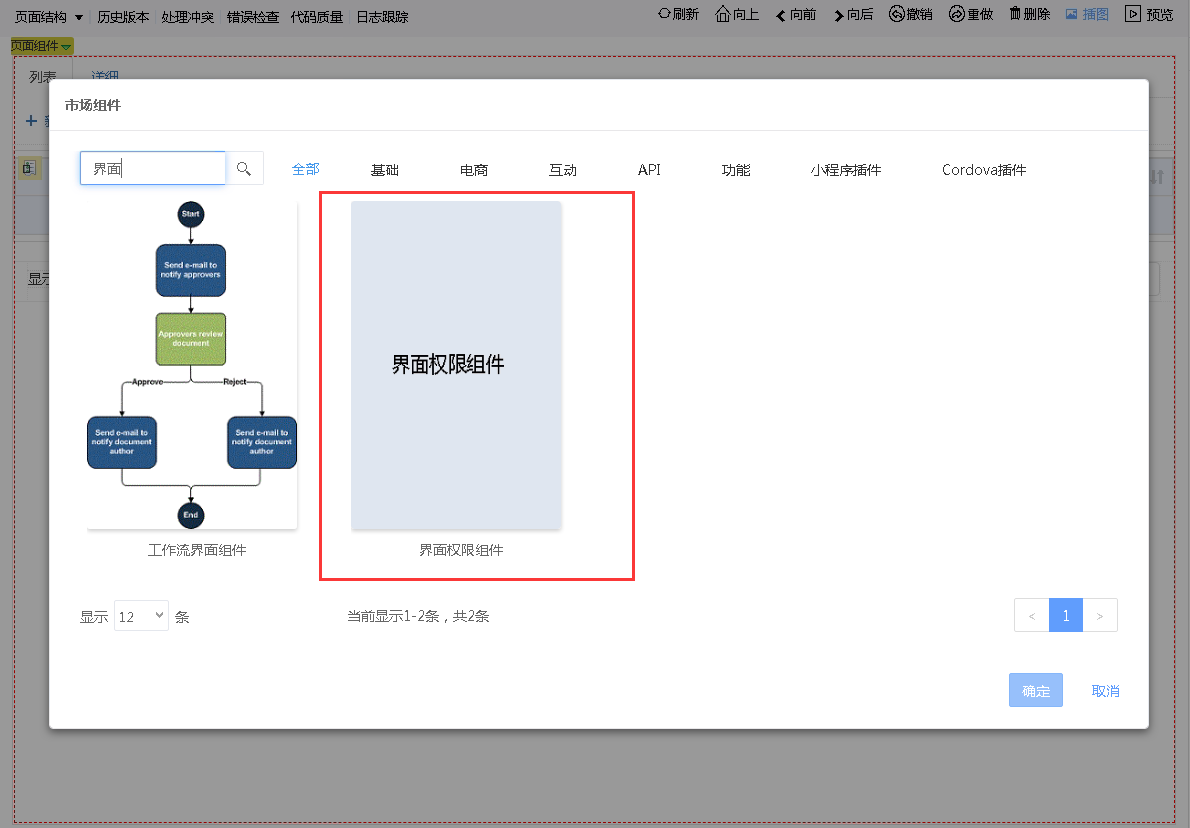Click the refresh (刷新) toolbar icon
The width and height of the screenshot is (1190, 828).
pos(663,14)
